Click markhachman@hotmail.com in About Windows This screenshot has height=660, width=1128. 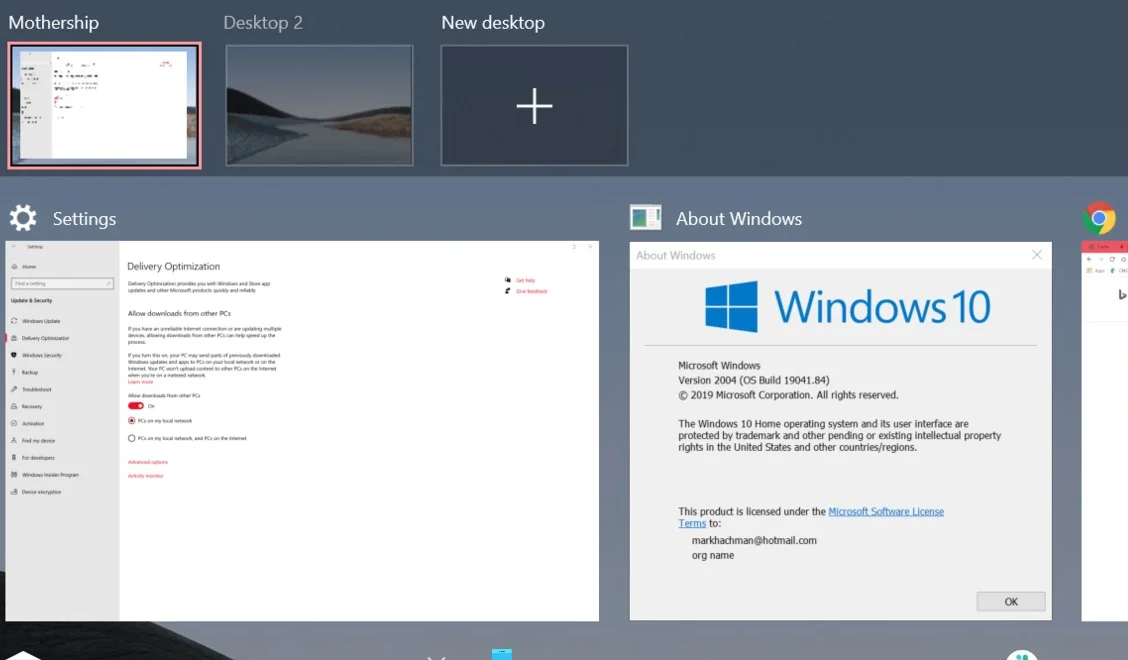pyautogui.click(x=754, y=541)
